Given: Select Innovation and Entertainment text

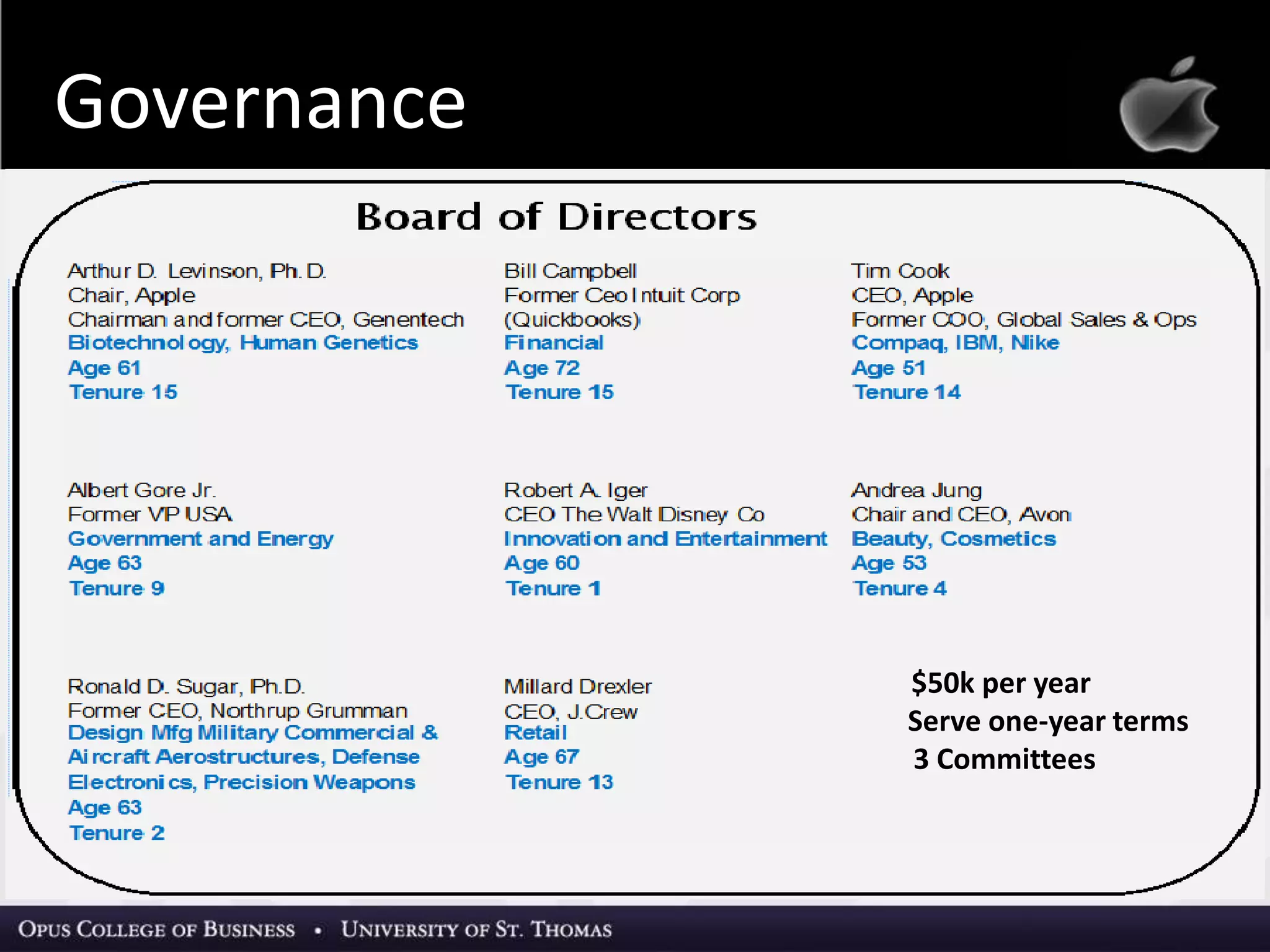Looking at the screenshot, I should pos(665,539).
